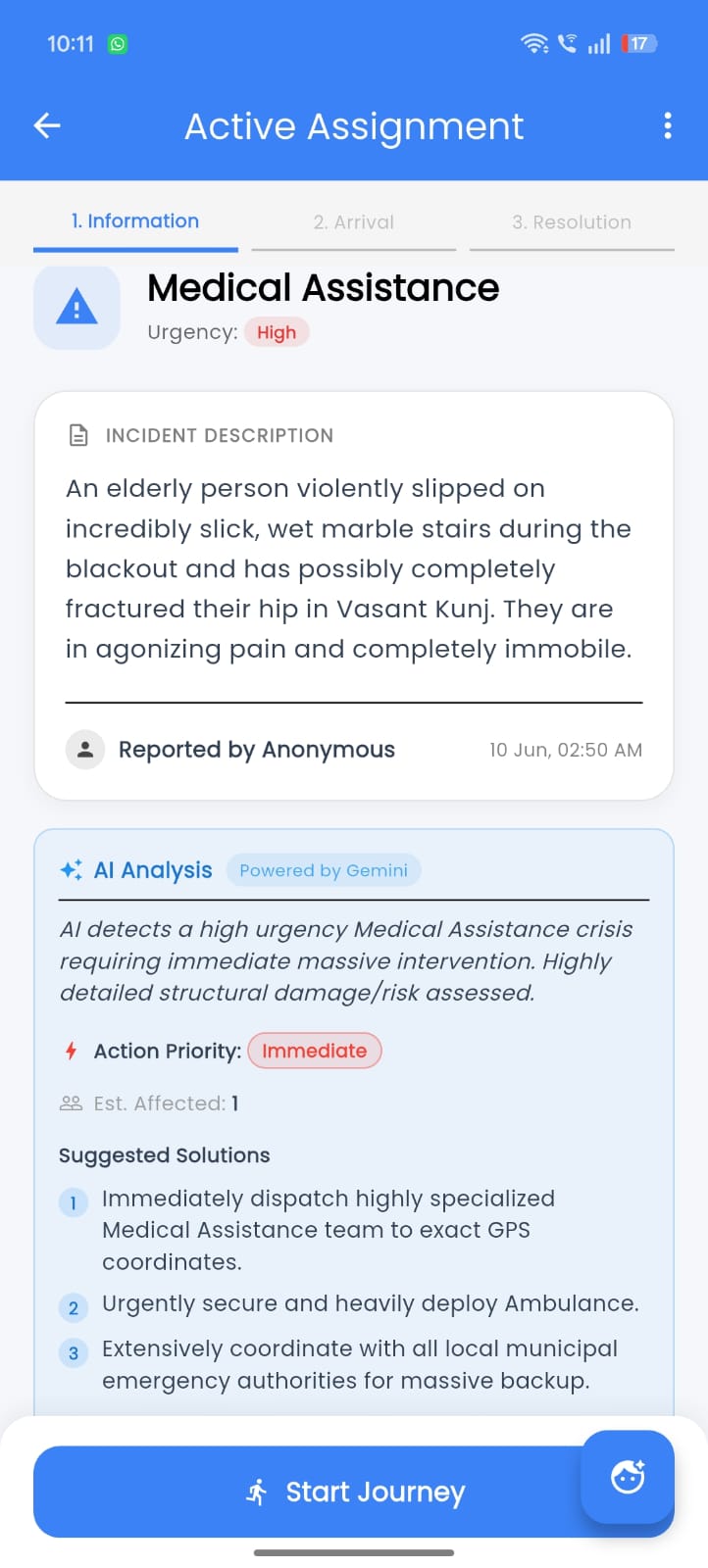This screenshot has height=1568, width=708.
Task: Tap the incident description document icon
Action: (x=78, y=435)
